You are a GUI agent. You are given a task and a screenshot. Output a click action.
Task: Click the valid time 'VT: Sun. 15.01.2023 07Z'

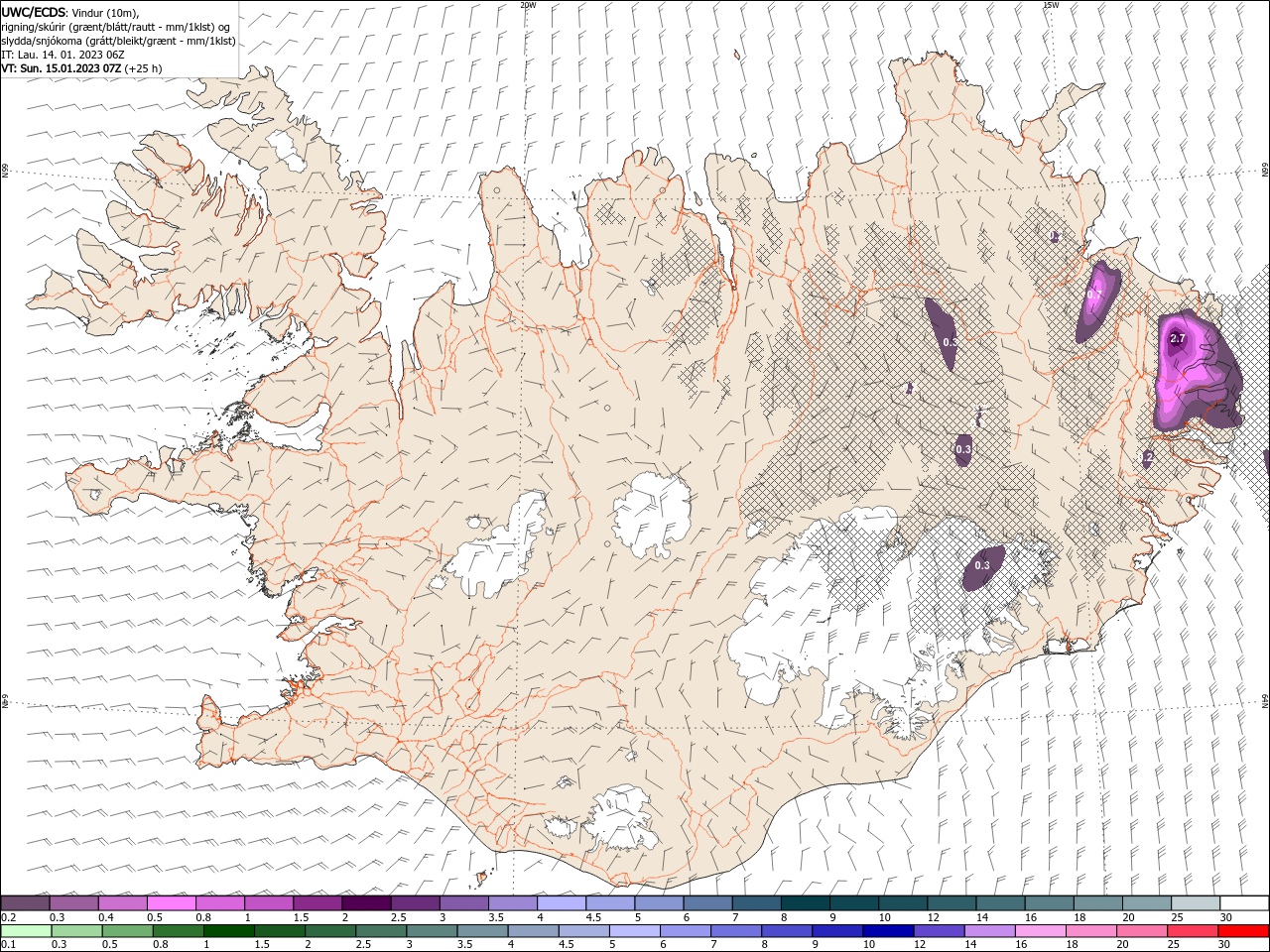point(61,68)
